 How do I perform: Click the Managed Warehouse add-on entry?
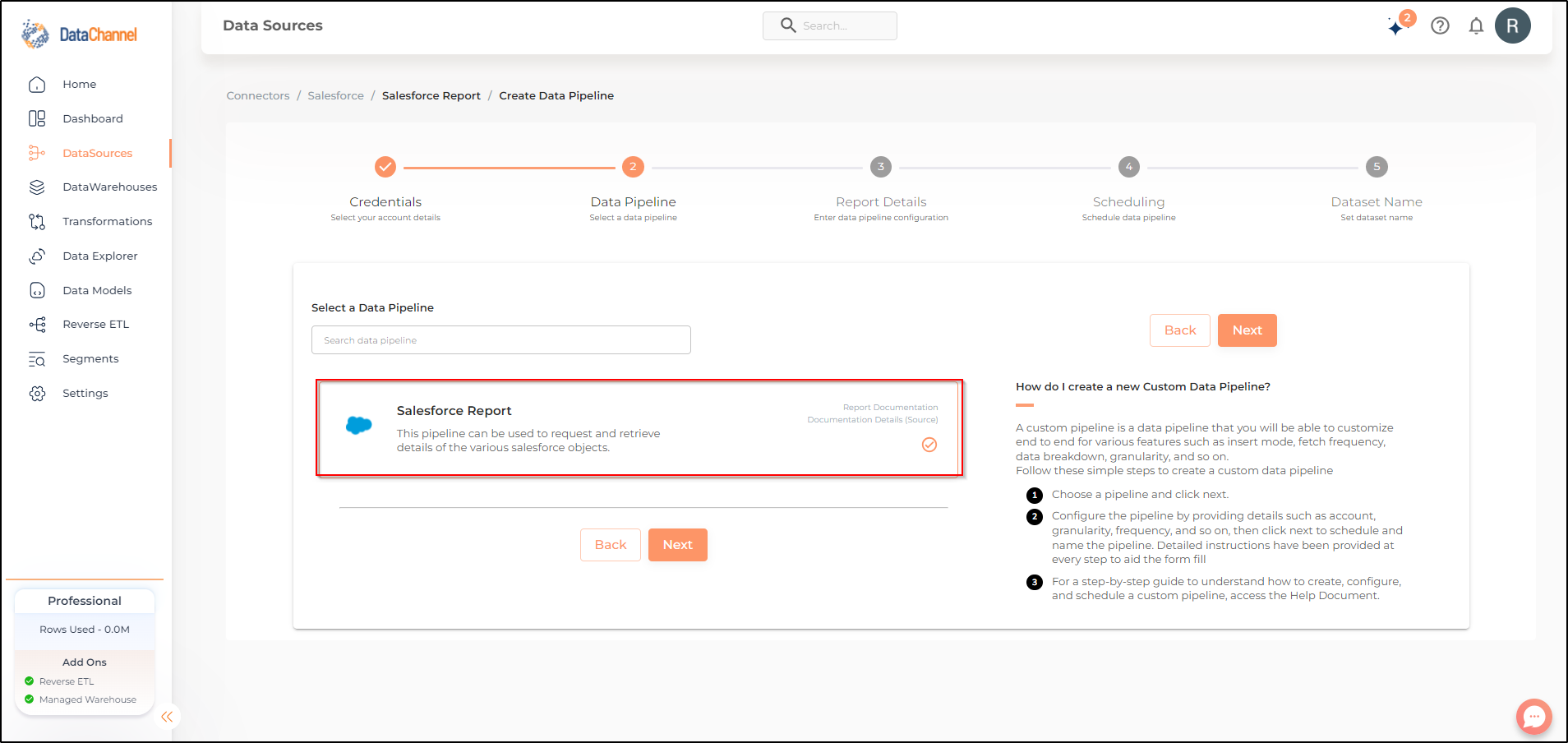[88, 699]
